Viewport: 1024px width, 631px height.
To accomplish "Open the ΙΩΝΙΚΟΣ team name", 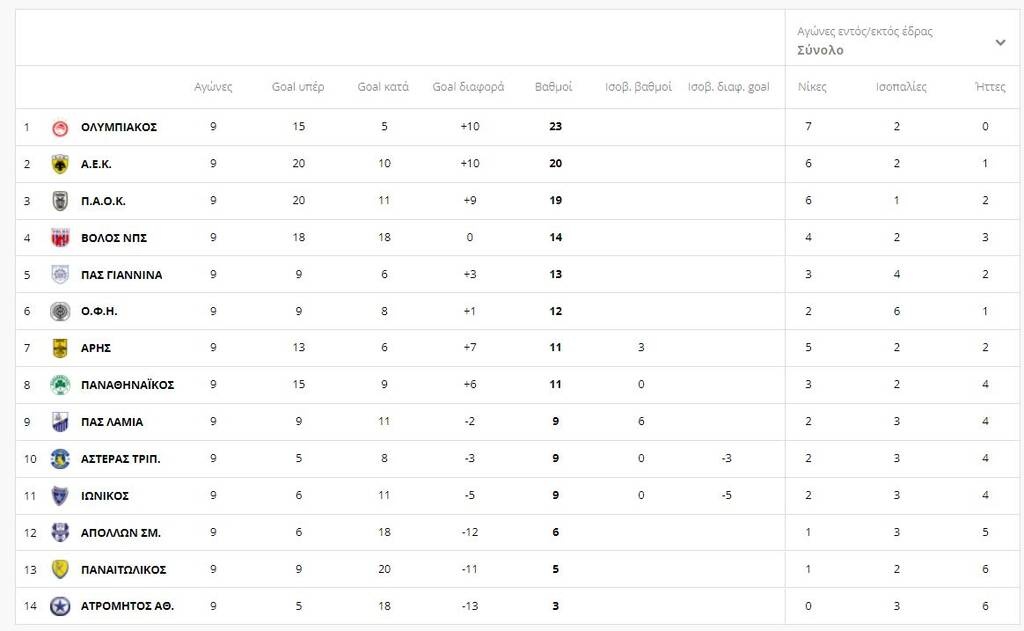I will click(104, 496).
